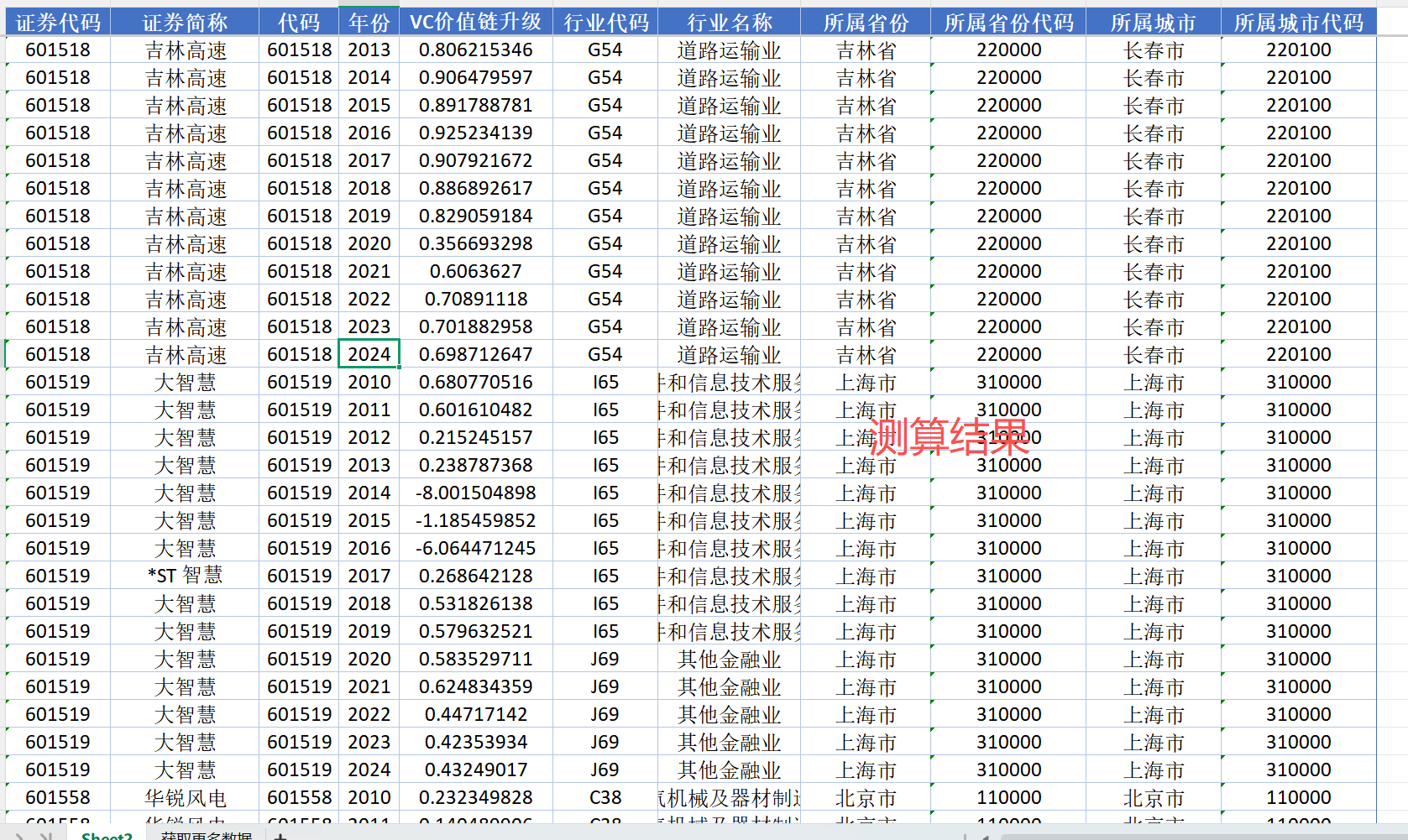Click the cell with 0.356693298
The height and width of the screenshot is (840, 1408).
(476, 244)
